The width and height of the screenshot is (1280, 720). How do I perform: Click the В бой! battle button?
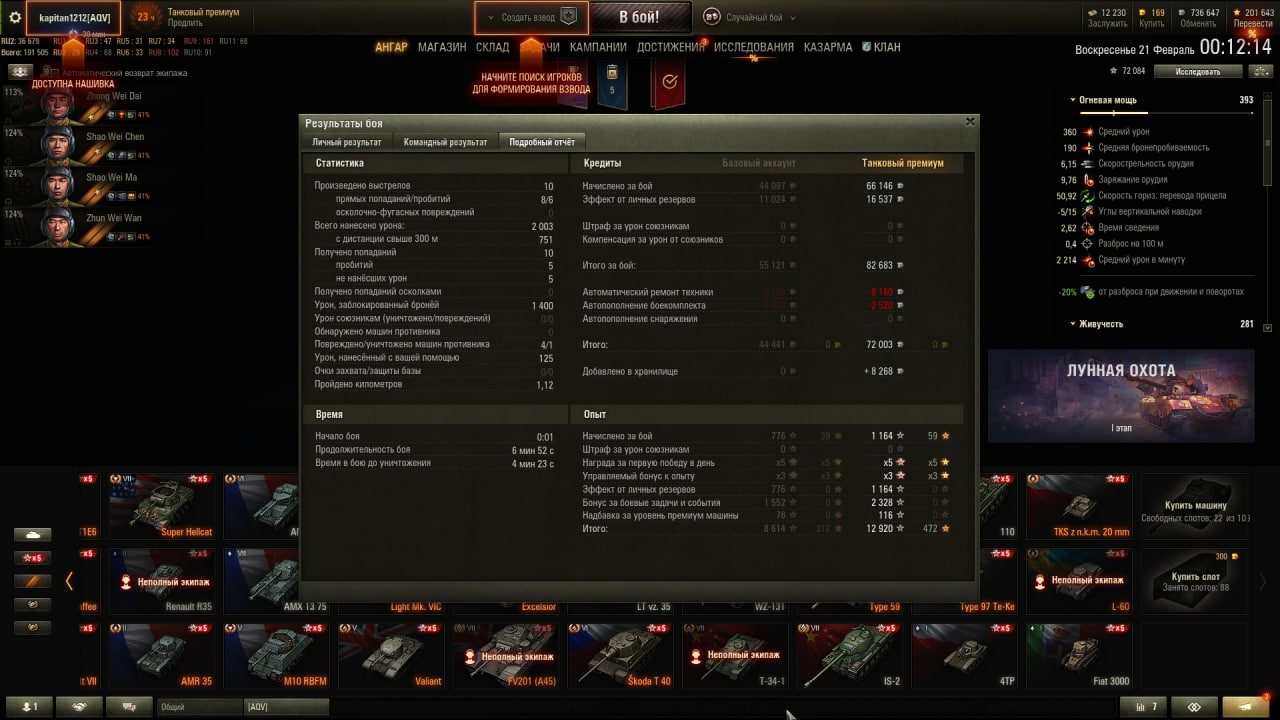coord(639,17)
